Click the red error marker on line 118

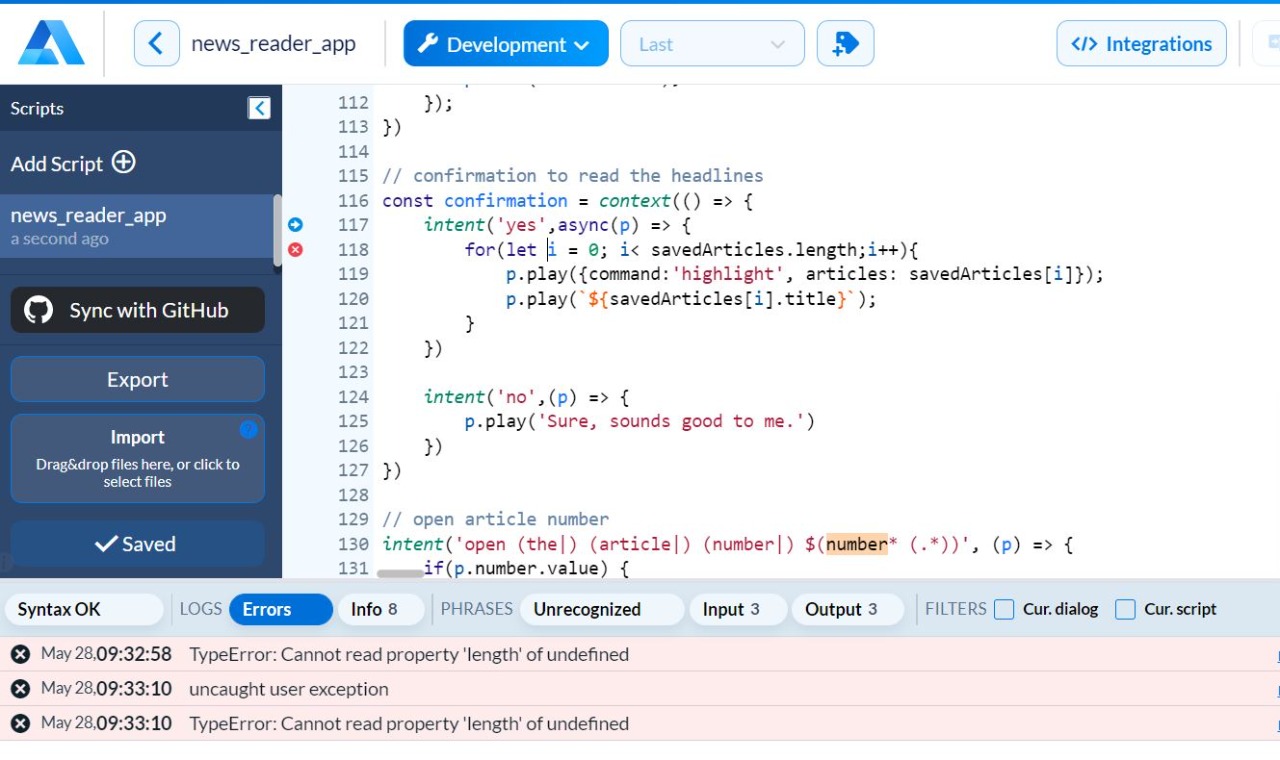pos(296,250)
